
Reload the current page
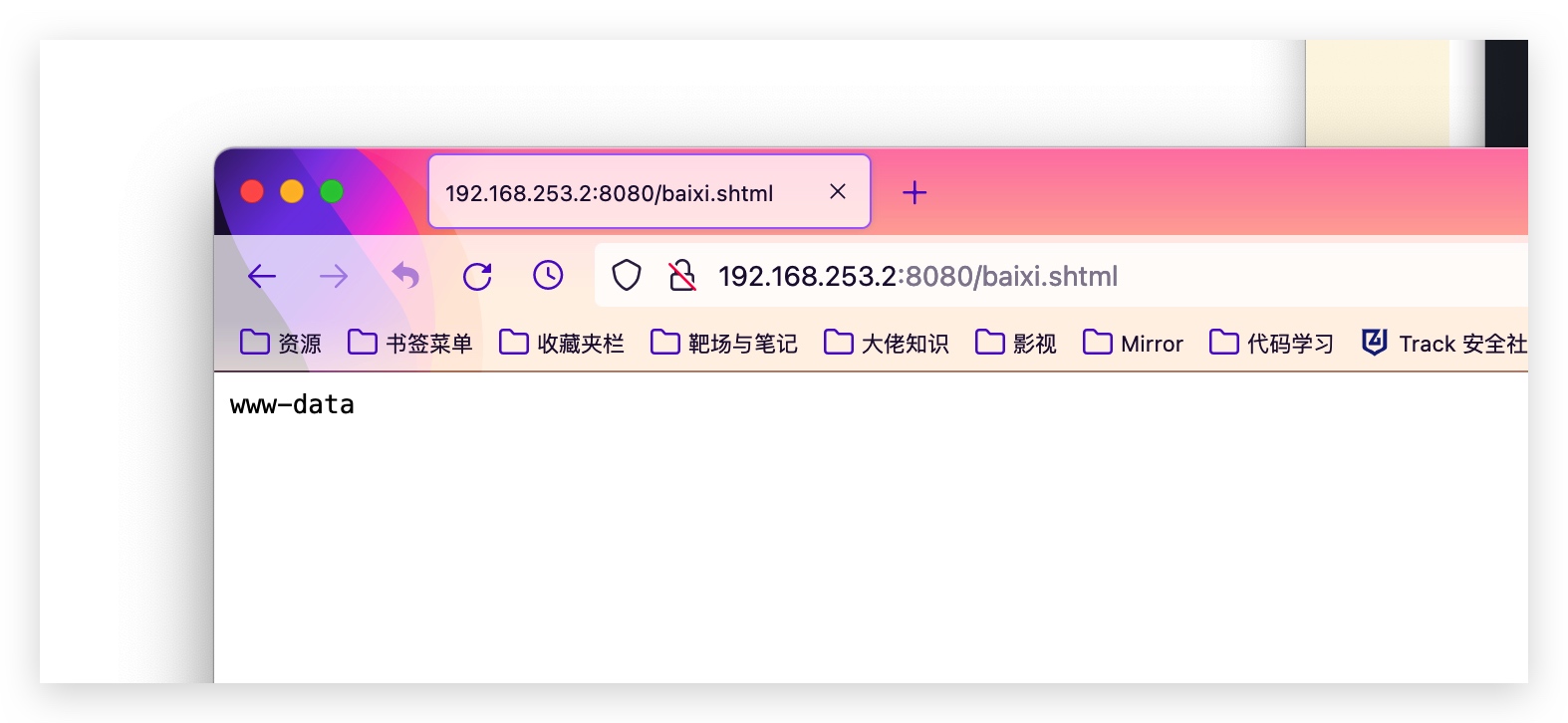(x=477, y=276)
